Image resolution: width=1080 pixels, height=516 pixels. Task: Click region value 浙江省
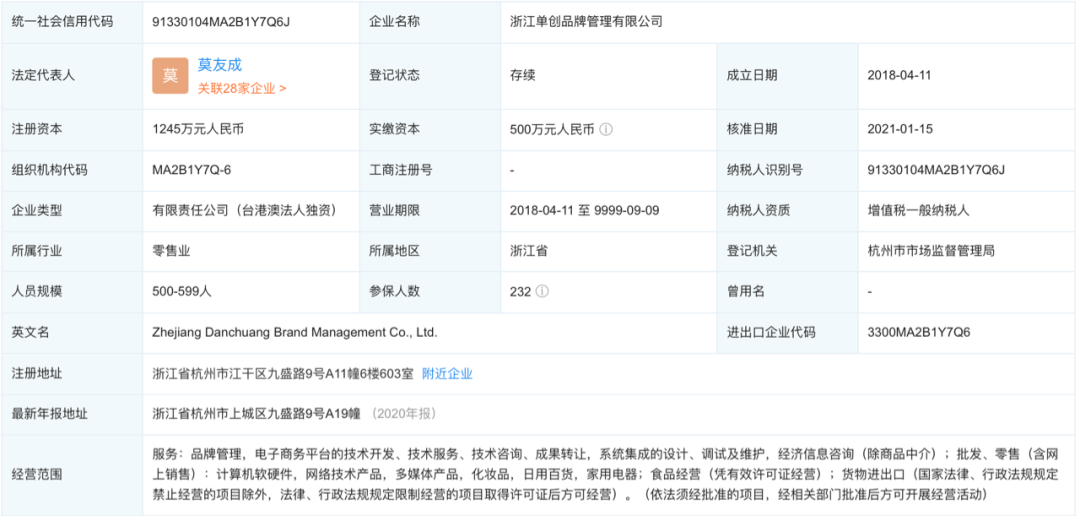528,251
